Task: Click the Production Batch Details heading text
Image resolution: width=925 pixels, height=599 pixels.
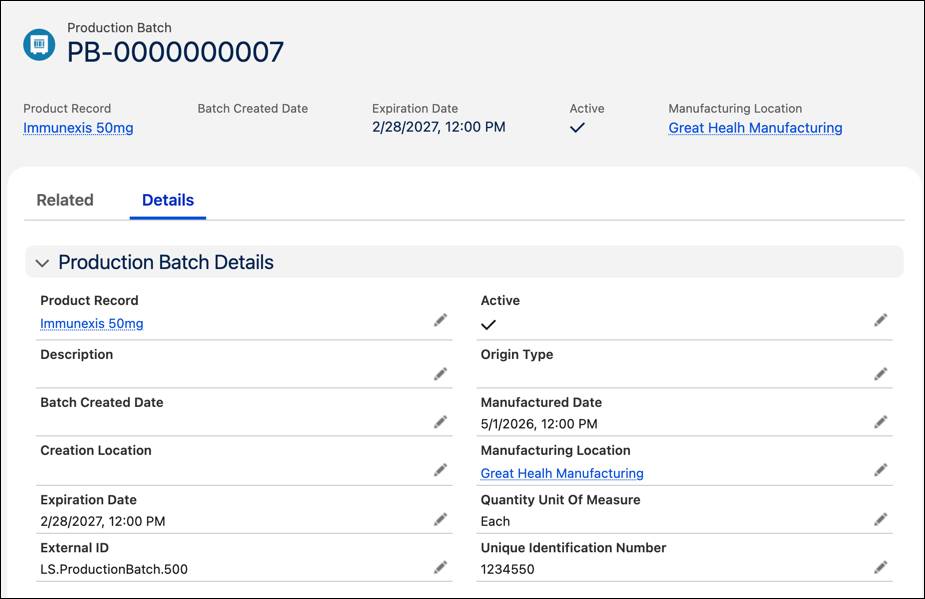Action: click(x=166, y=262)
